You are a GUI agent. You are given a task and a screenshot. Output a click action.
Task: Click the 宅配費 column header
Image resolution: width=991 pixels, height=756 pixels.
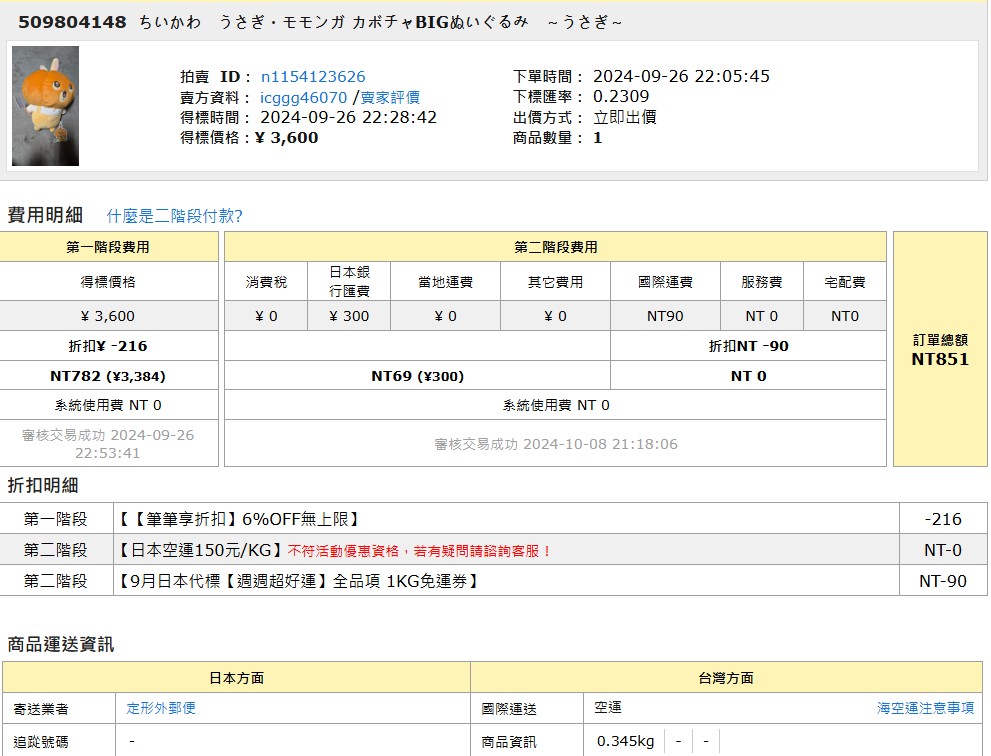(844, 281)
